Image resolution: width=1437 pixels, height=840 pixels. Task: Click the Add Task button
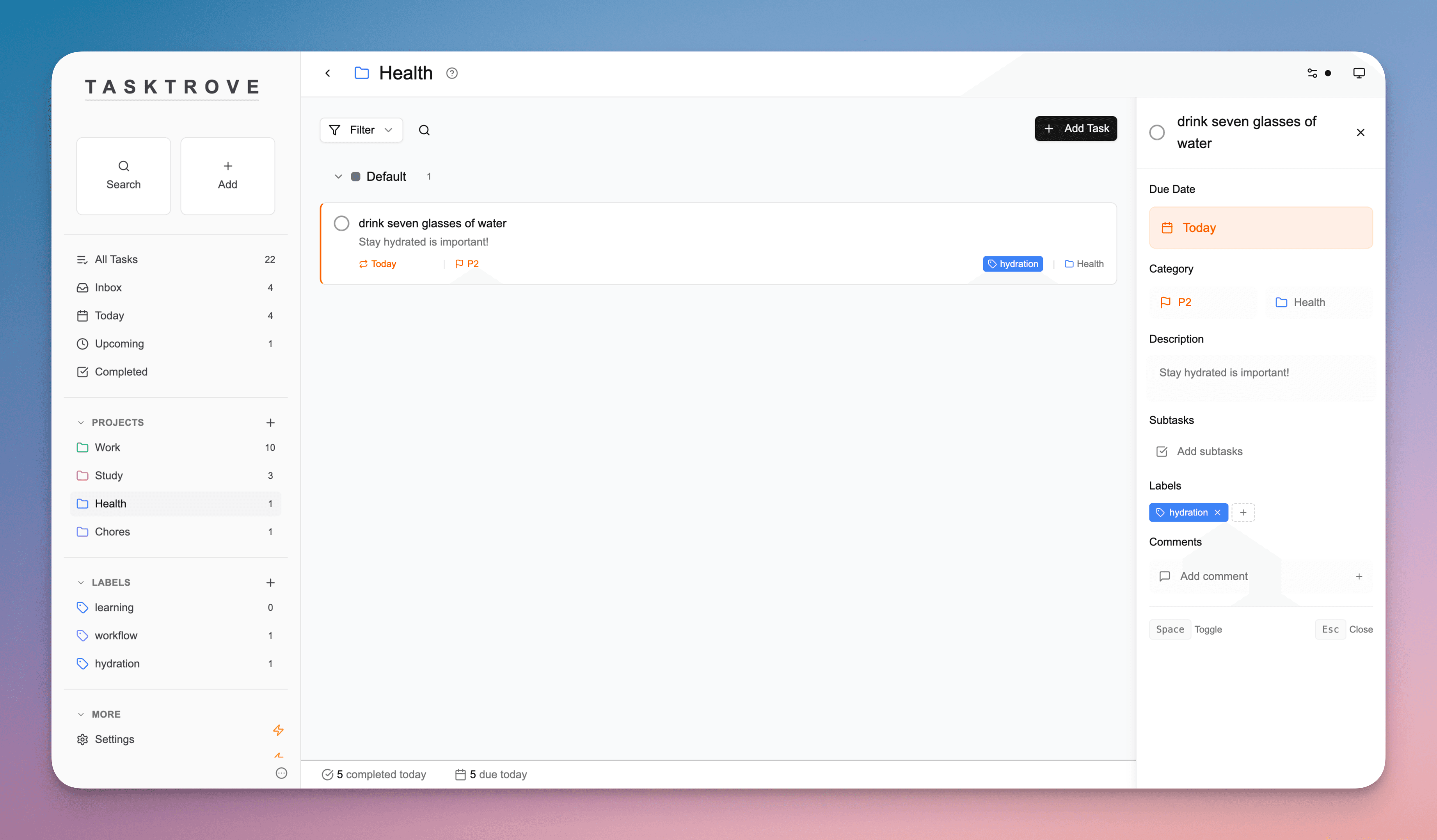pos(1075,129)
